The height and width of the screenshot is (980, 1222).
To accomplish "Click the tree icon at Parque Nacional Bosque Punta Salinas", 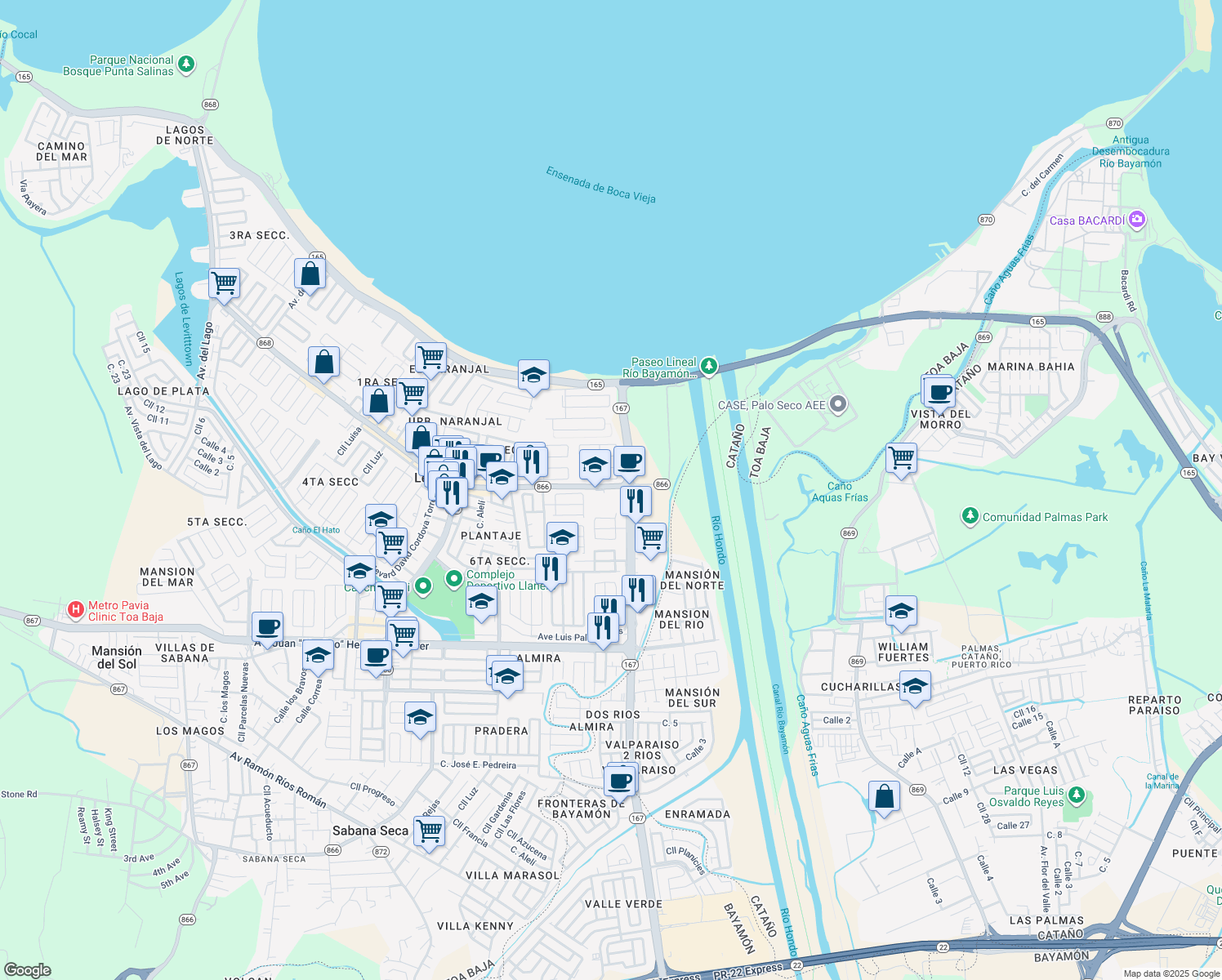I will pos(186,65).
